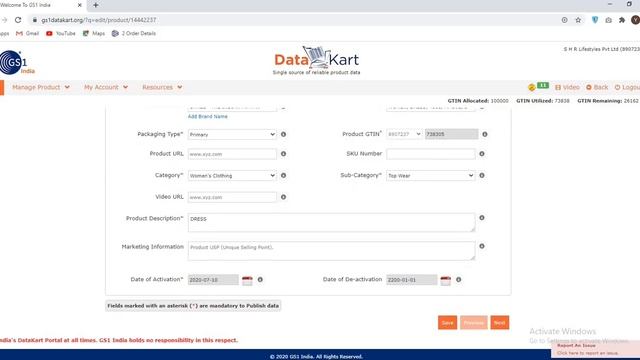640x360 pixels.
Task: Click info icon next to Product GTIN
Action: (x=484, y=134)
